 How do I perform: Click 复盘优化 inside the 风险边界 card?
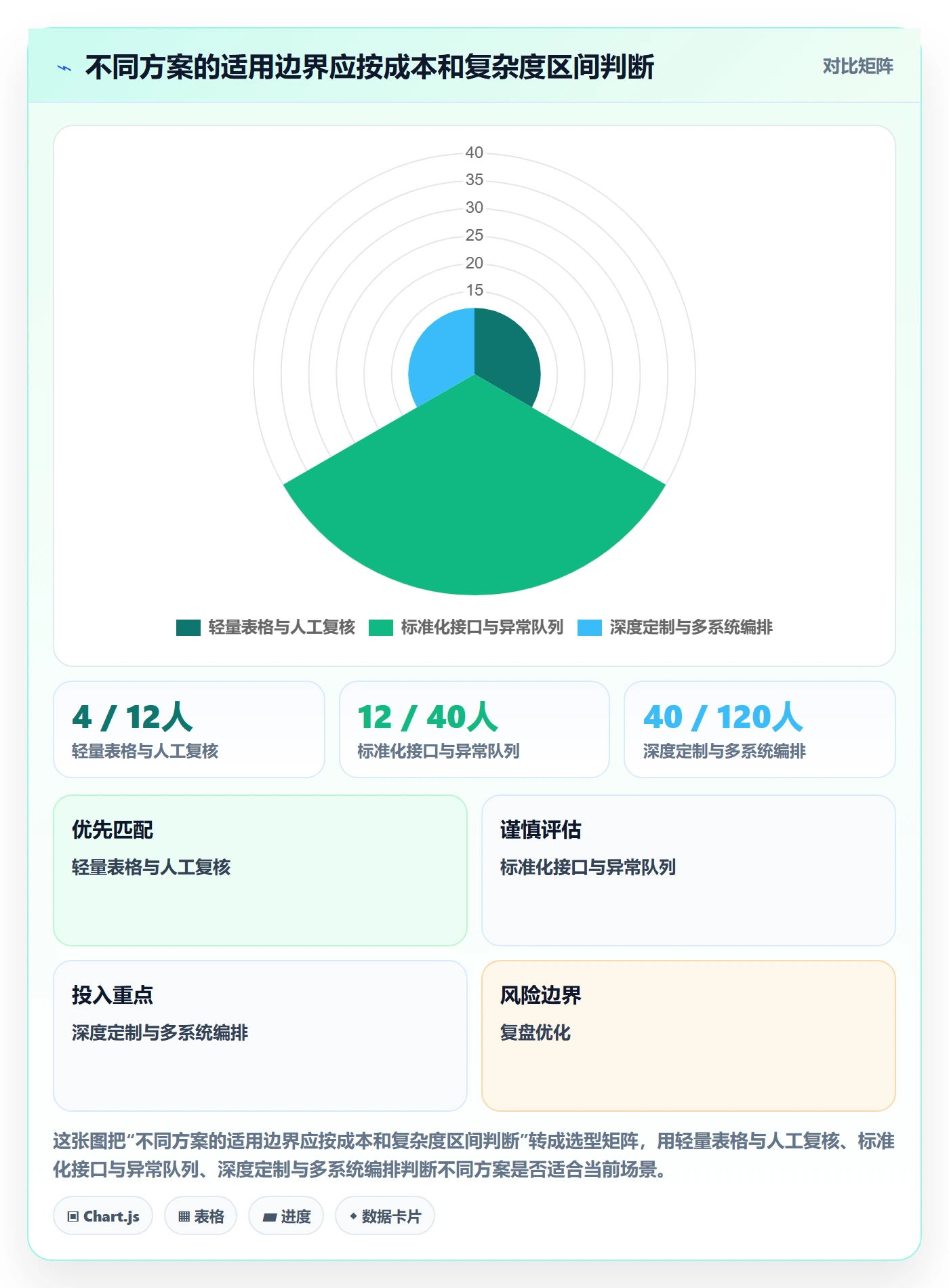(536, 1032)
